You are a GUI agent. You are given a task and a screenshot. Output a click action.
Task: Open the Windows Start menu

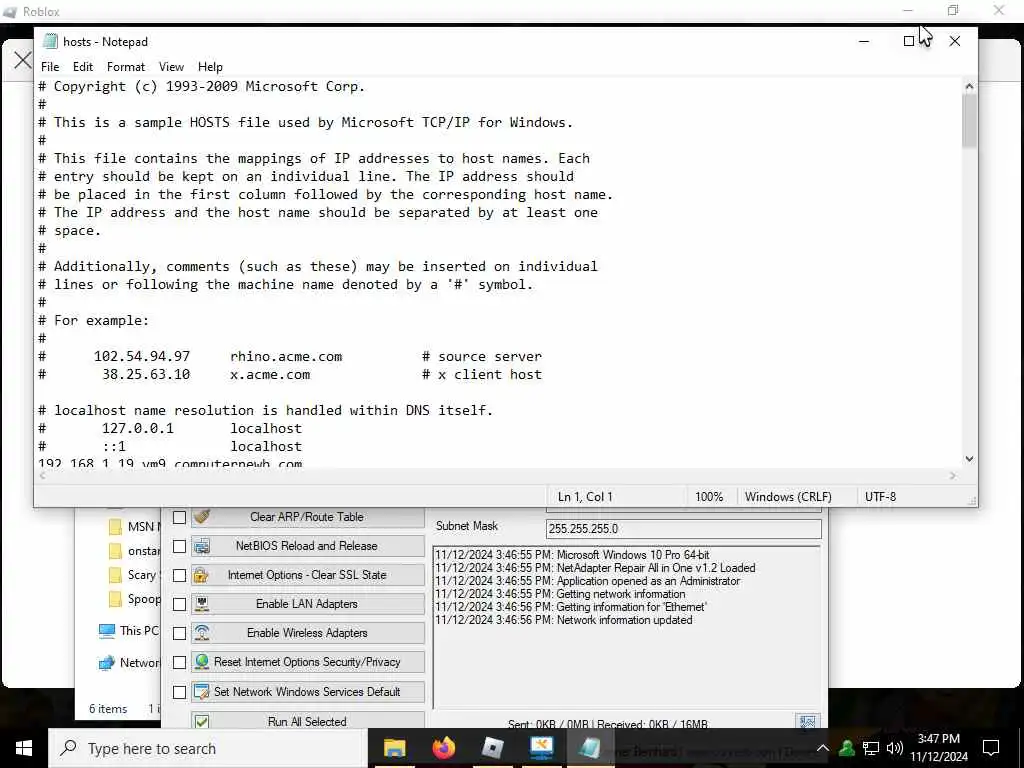coord(24,748)
